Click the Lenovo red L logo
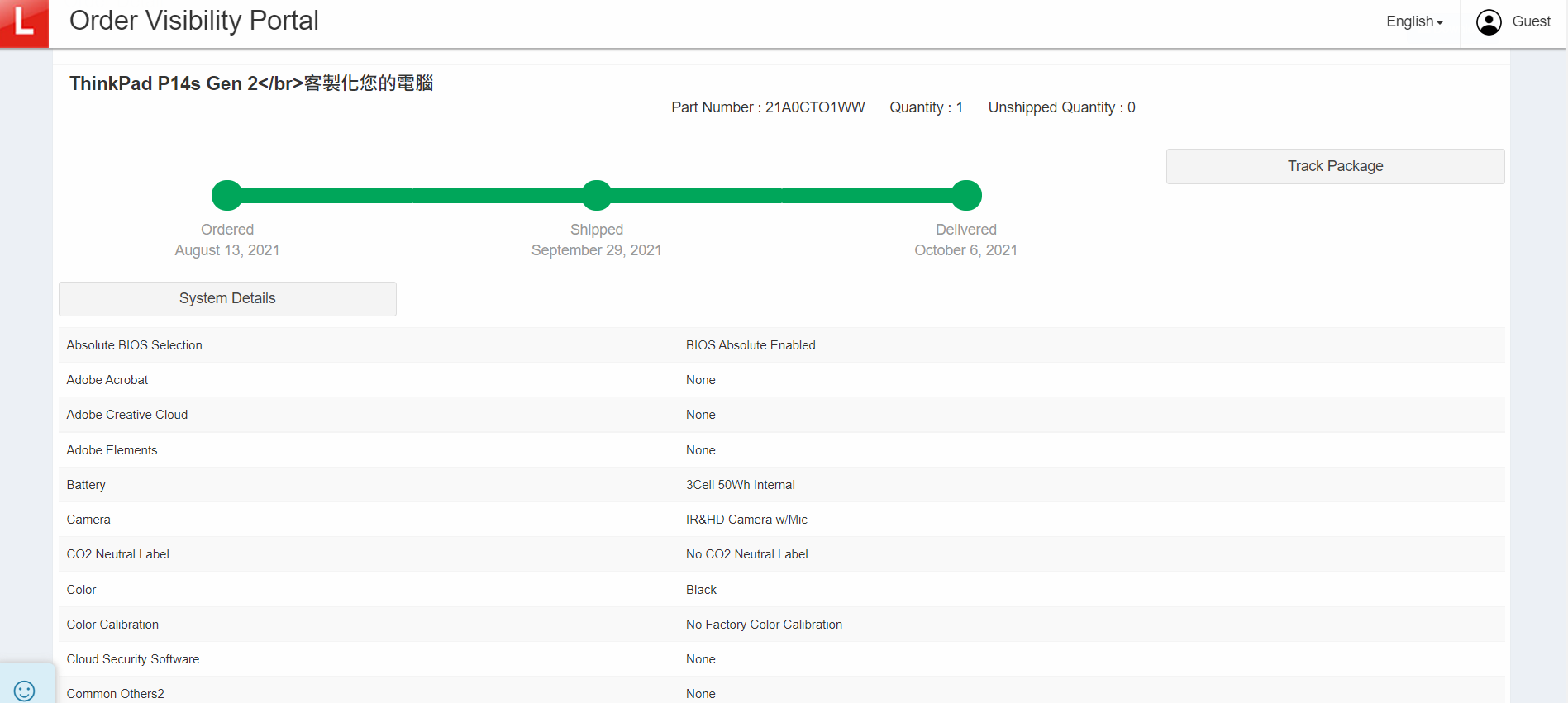The height and width of the screenshot is (703, 1568). coord(24,23)
